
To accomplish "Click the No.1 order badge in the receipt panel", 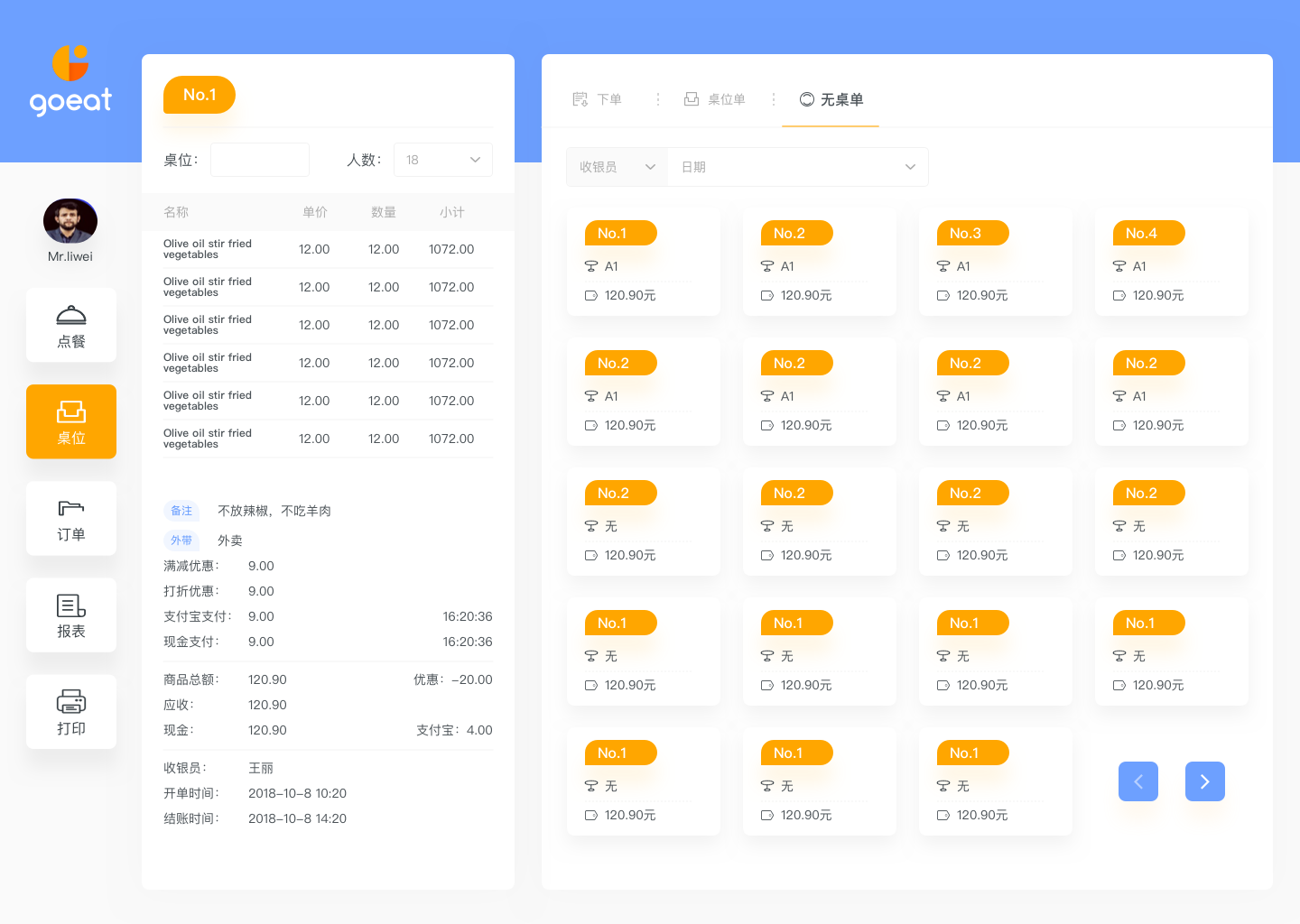I will [x=200, y=95].
